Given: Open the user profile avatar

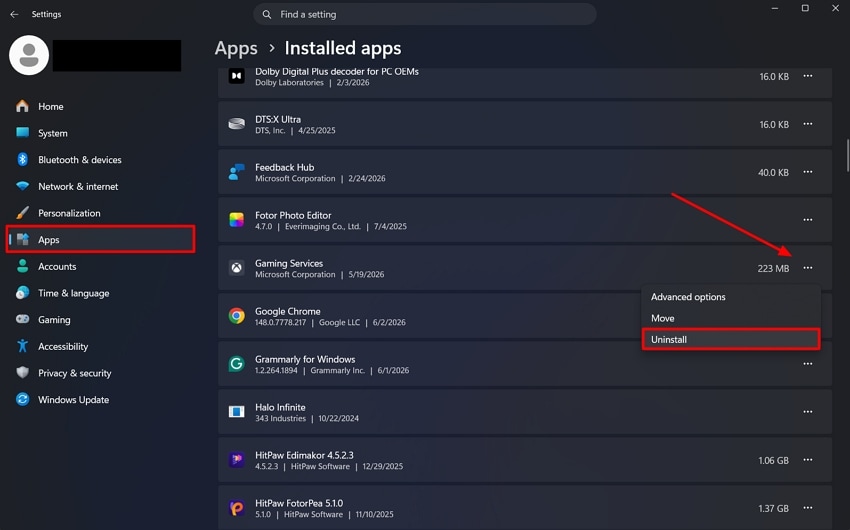Looking at the screenshot, I should coord(29,55).
